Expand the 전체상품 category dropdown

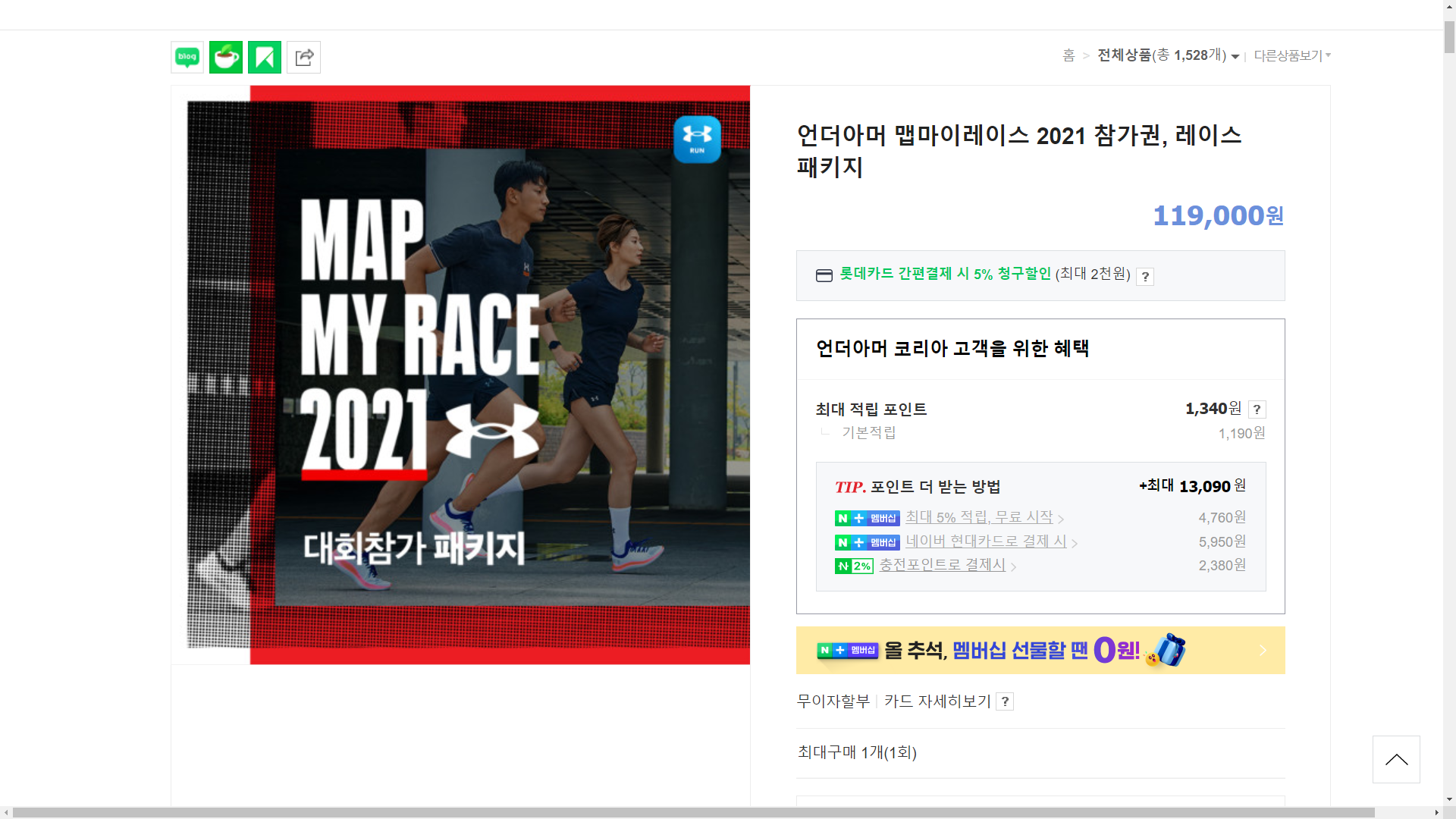click(1169, 55)
